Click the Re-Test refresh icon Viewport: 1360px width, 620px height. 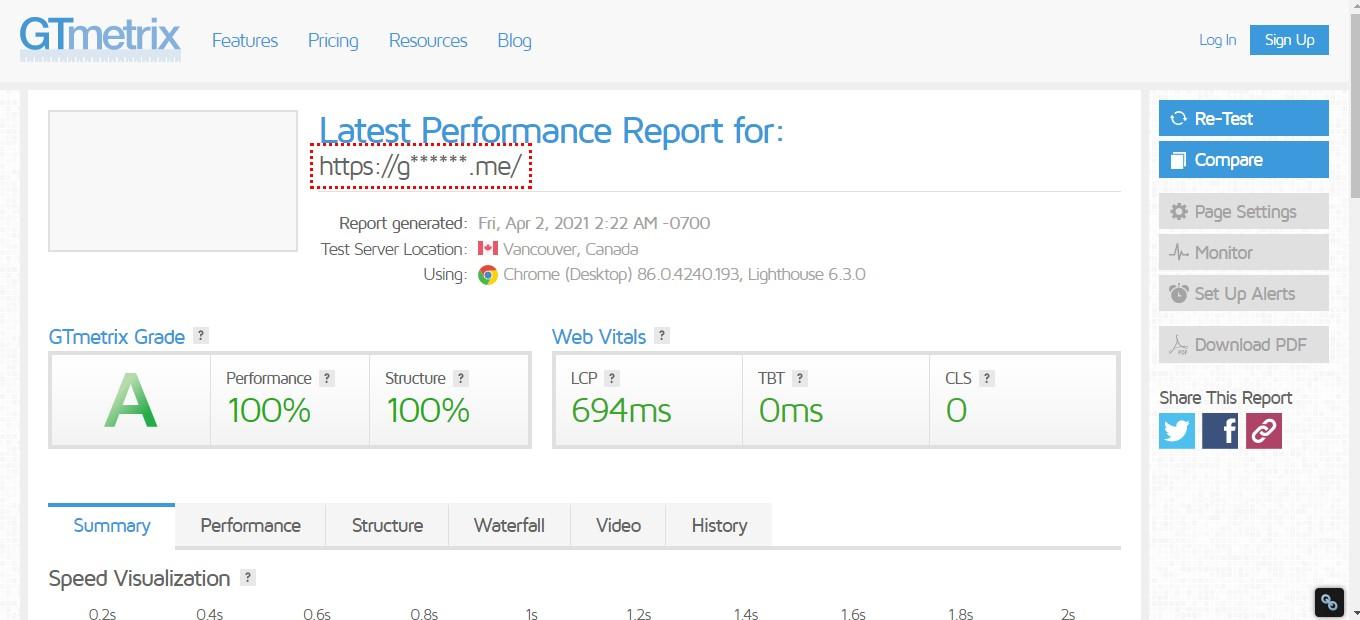point(1178,118)
